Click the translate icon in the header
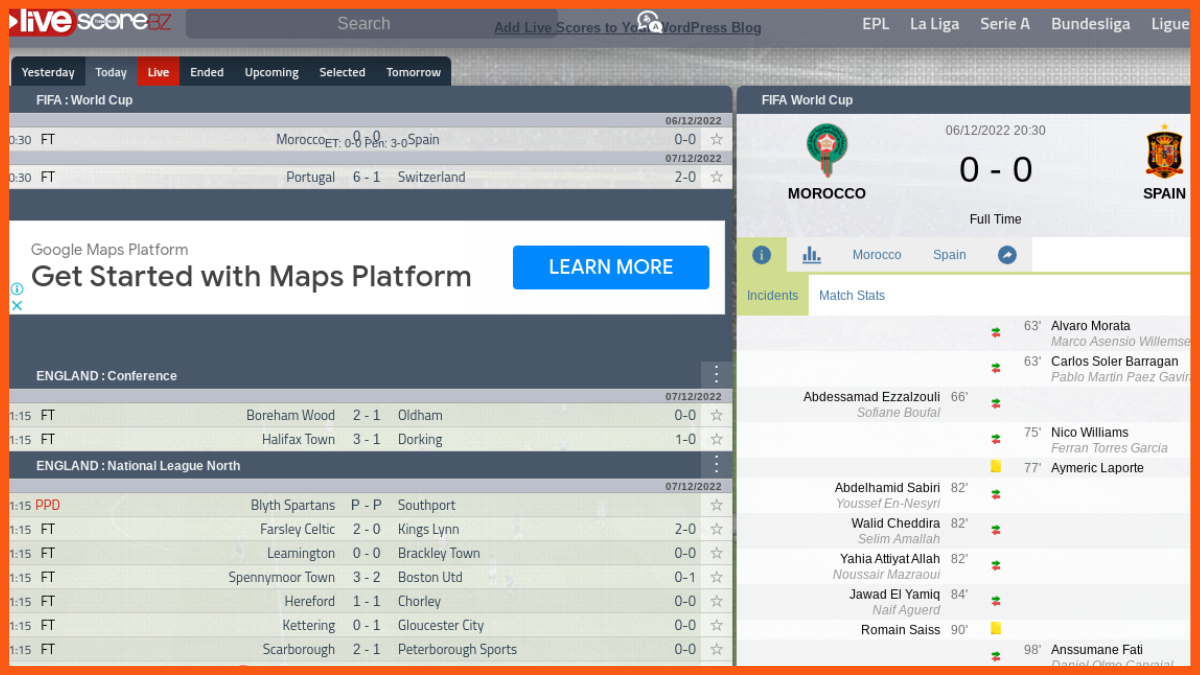 point(649,22)
